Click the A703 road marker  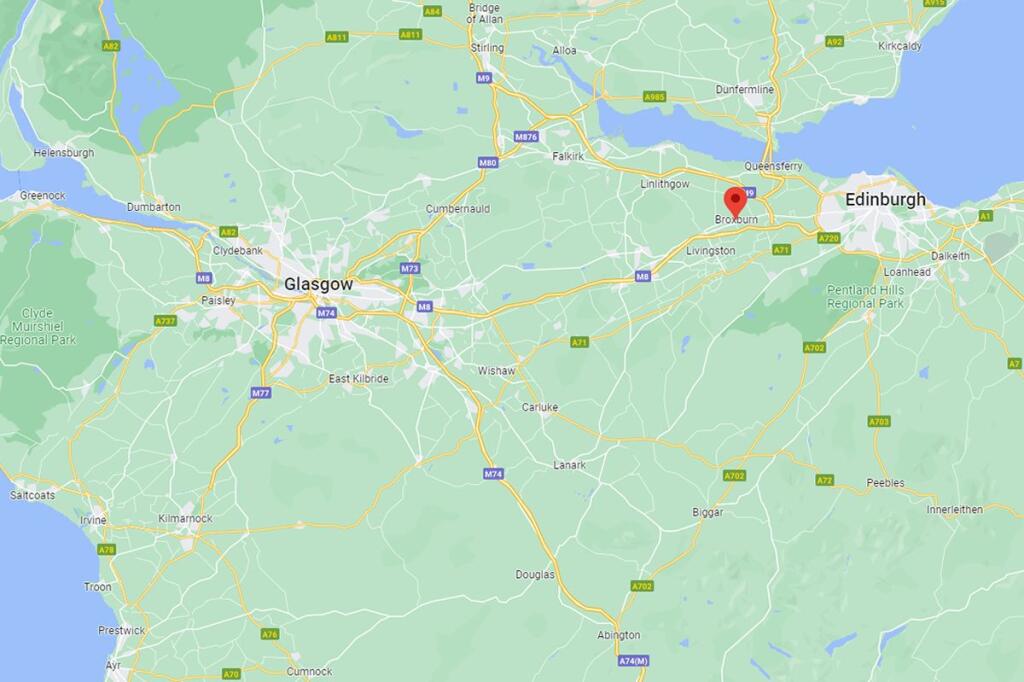click(879, 422)
